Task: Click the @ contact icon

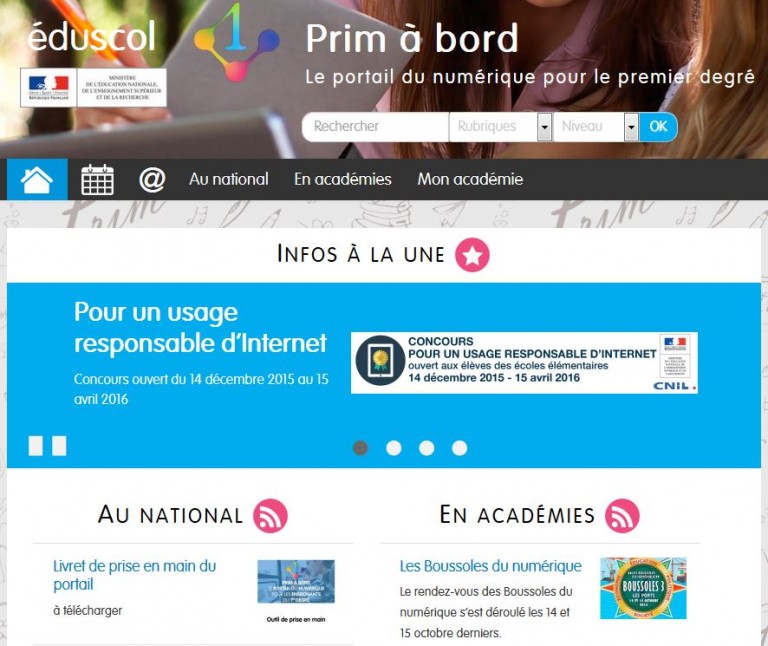Action: (x=152, y=180)
